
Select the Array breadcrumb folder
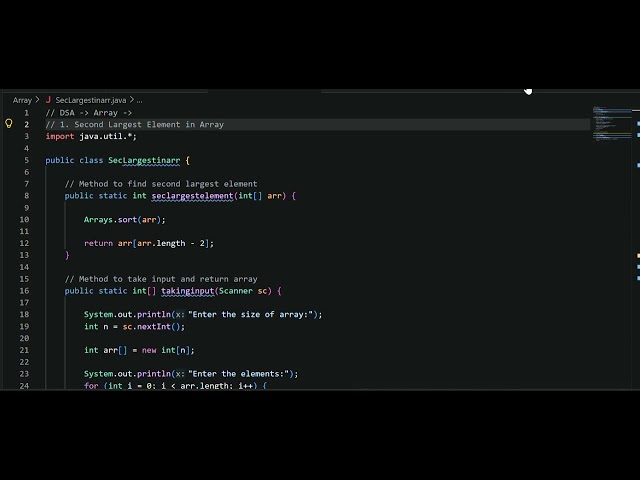(22, 100)
